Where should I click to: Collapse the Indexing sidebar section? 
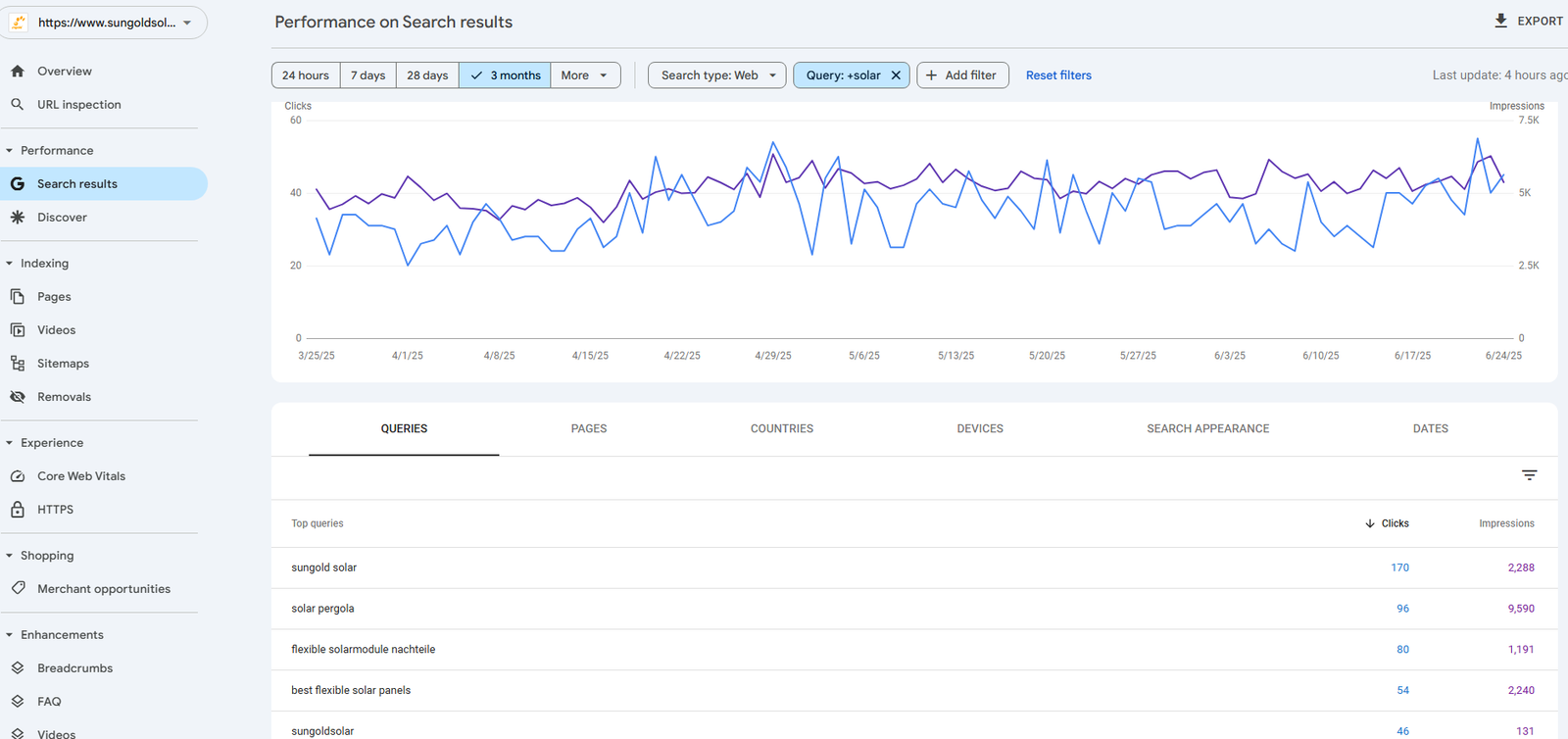point(10,264)
